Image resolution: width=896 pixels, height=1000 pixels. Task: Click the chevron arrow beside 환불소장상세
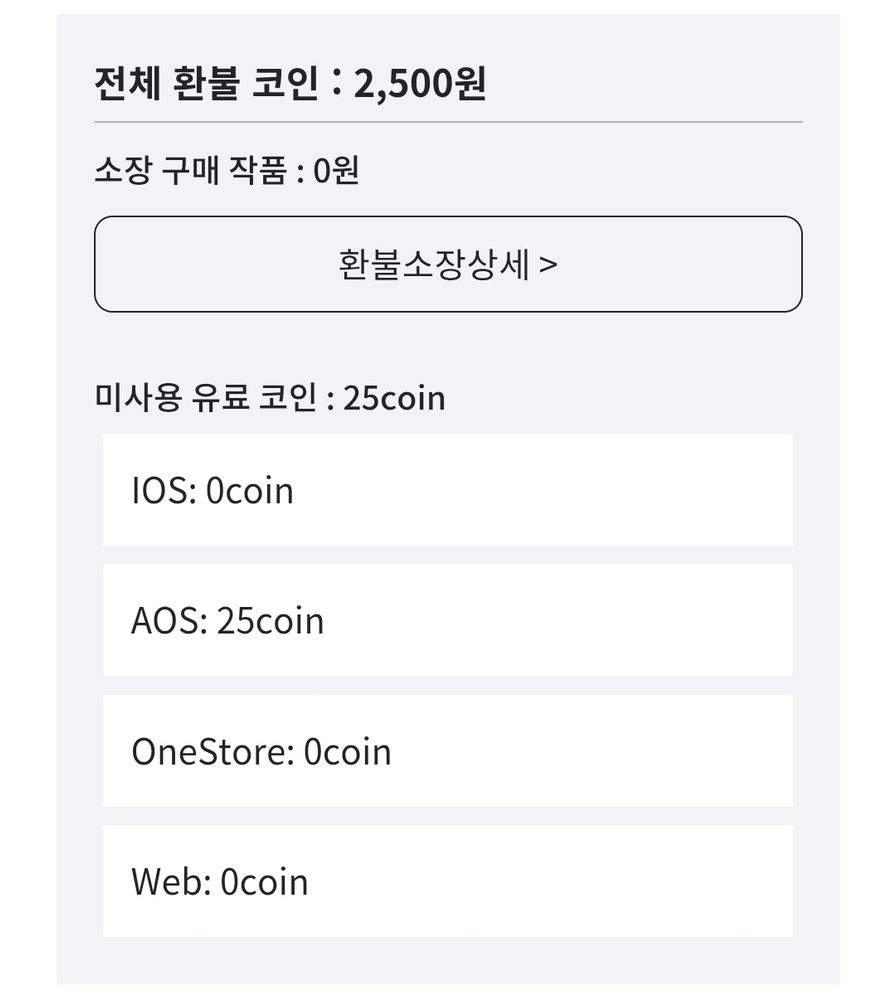[x=548, y=266]
